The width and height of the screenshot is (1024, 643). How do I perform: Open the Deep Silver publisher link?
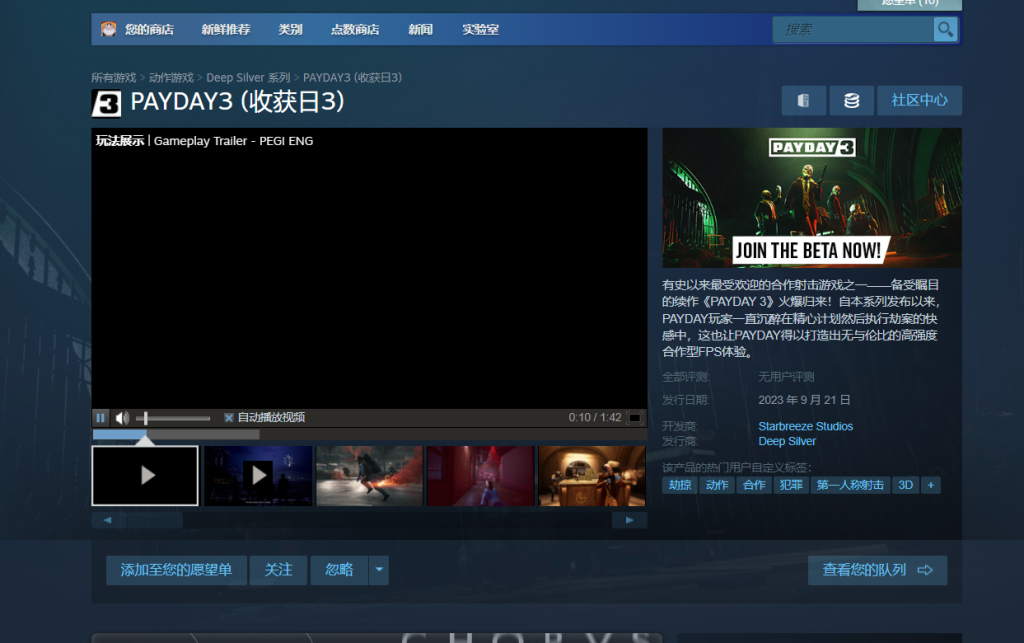pyautogui.click(x=787, y=441)
